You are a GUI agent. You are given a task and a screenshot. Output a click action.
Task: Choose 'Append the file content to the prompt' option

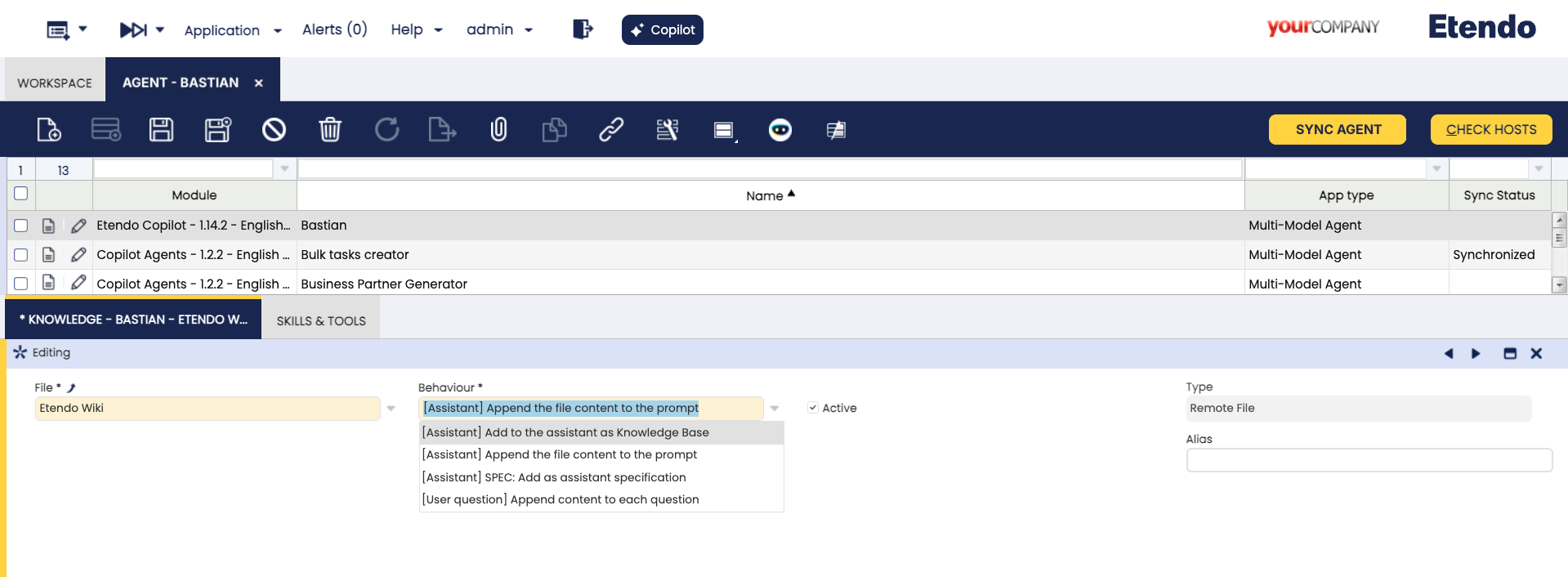[x=601, y=454]
